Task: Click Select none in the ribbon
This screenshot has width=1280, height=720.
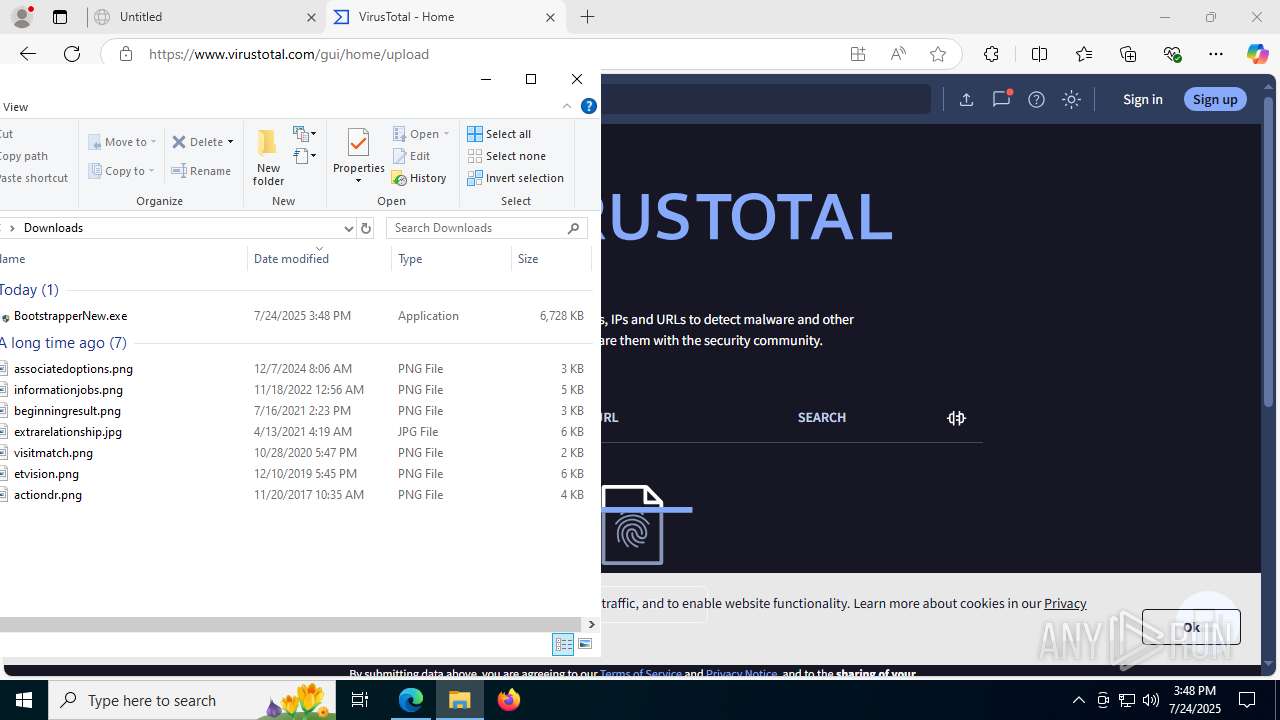Action: (507, 156)
